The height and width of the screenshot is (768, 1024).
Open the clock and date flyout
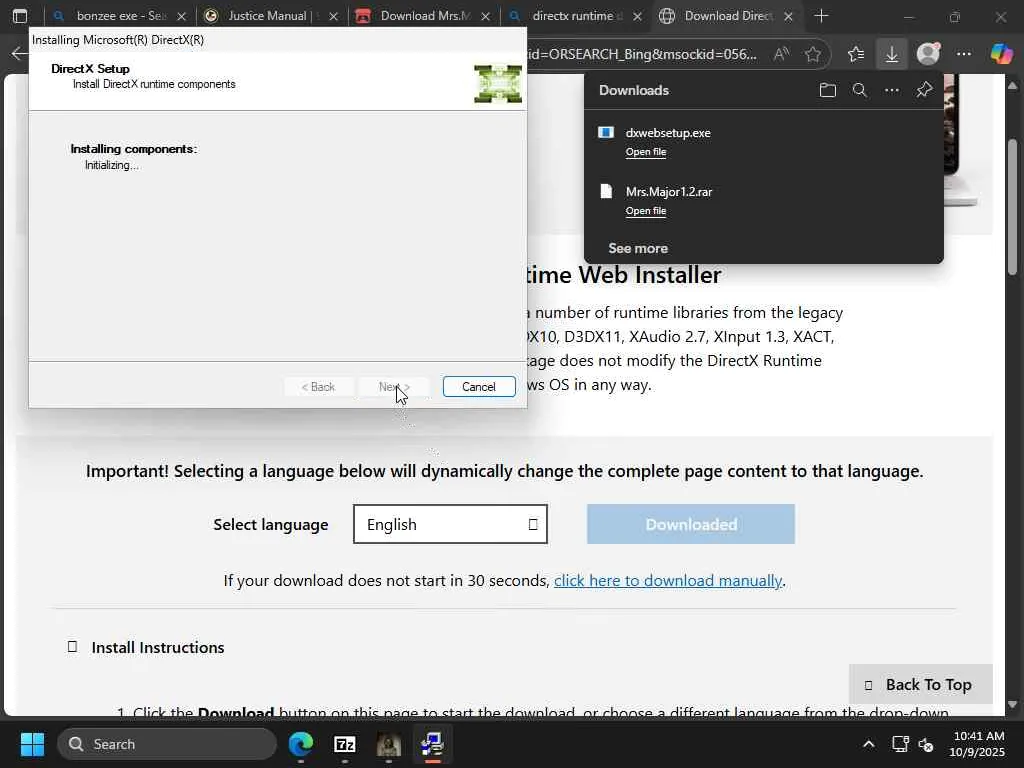(x=978, y=744)
